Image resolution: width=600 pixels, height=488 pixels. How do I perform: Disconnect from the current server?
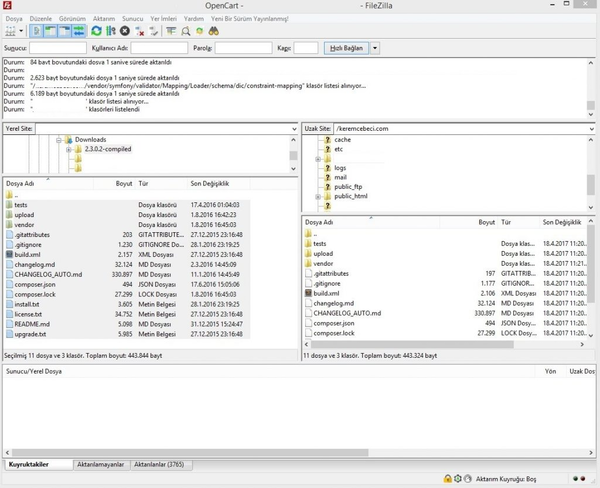tap(140, 31)
